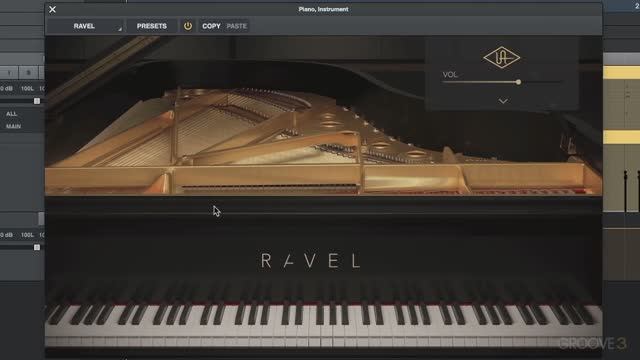The height and width of the screenshot is (360, 640).
Task: Click the Universal Audio diamond logo
Action: coord(502,58)
